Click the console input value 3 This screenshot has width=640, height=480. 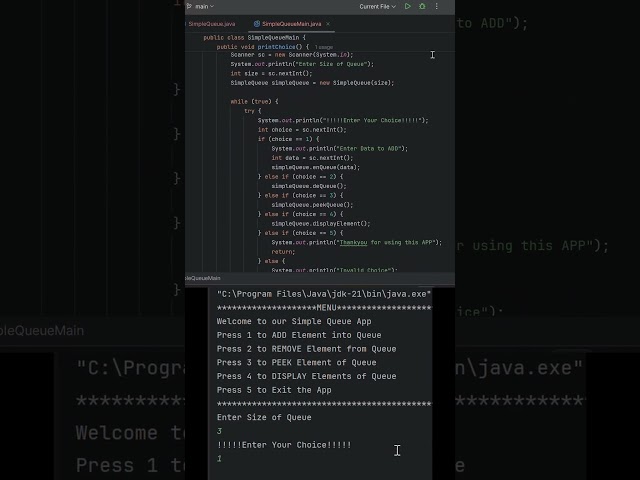[220, 431]
